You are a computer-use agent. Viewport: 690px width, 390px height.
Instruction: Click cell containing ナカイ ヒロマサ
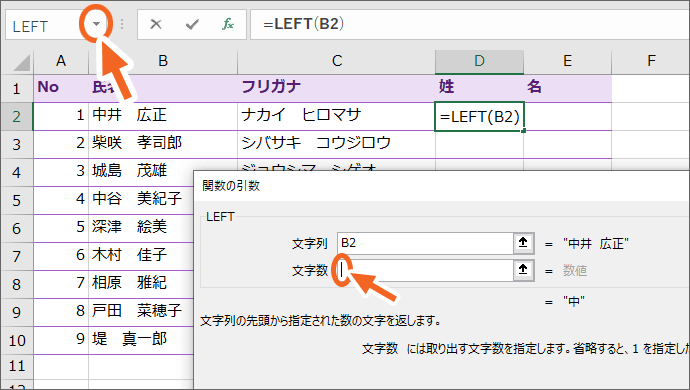[x=337, y=116]
